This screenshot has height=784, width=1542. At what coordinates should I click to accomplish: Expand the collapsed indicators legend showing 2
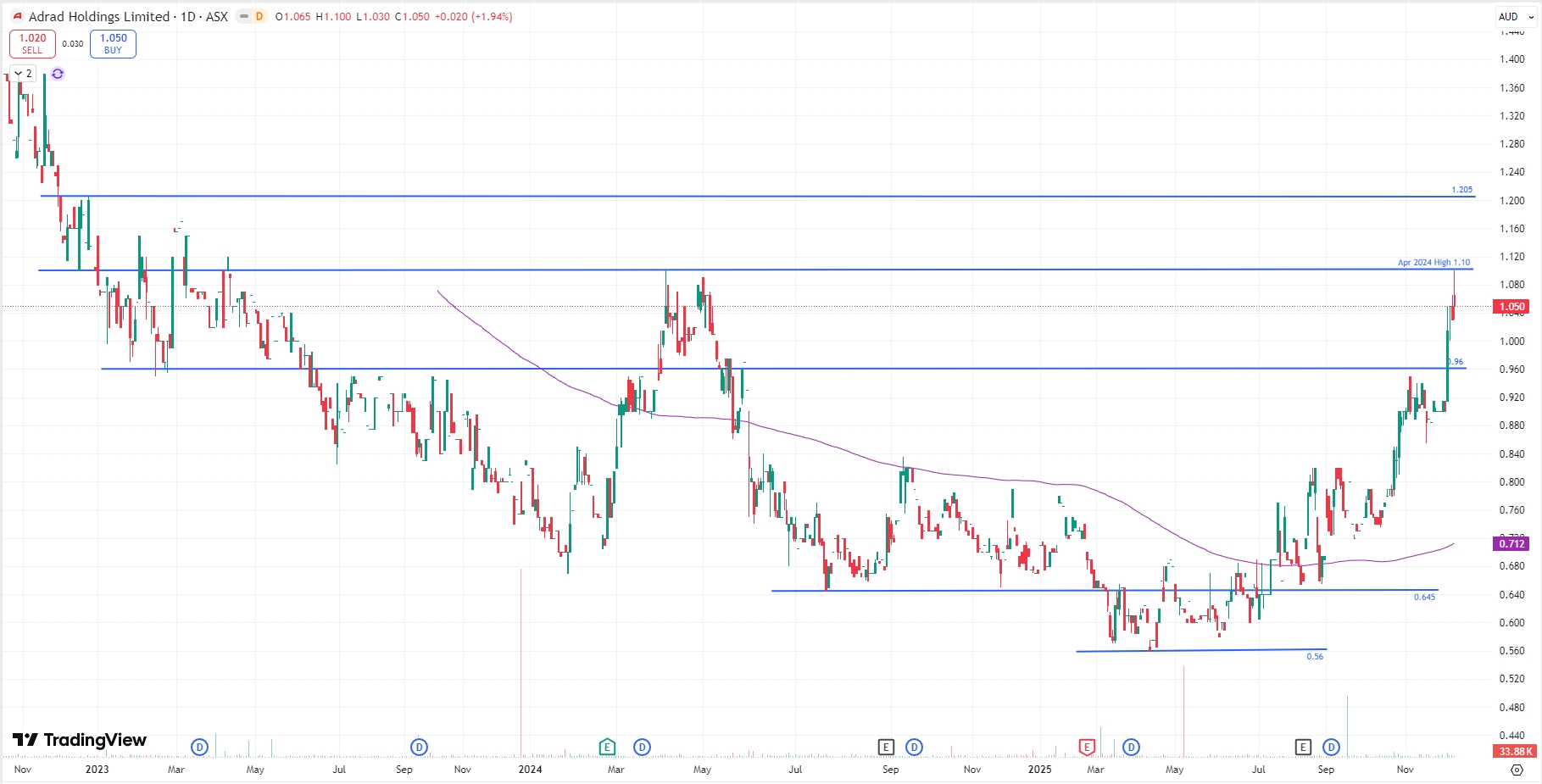coord(23,74)
